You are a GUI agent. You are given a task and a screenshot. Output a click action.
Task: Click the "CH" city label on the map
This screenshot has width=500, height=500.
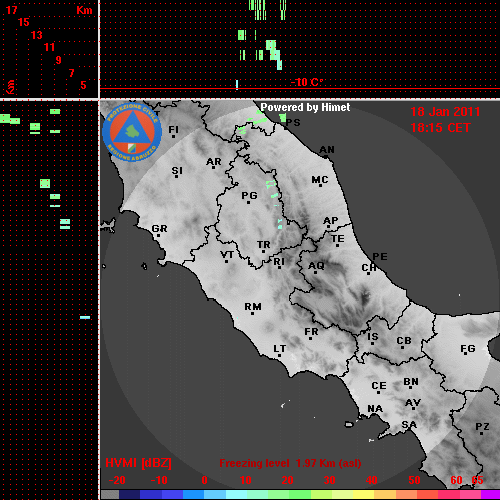tap(369, 268)
